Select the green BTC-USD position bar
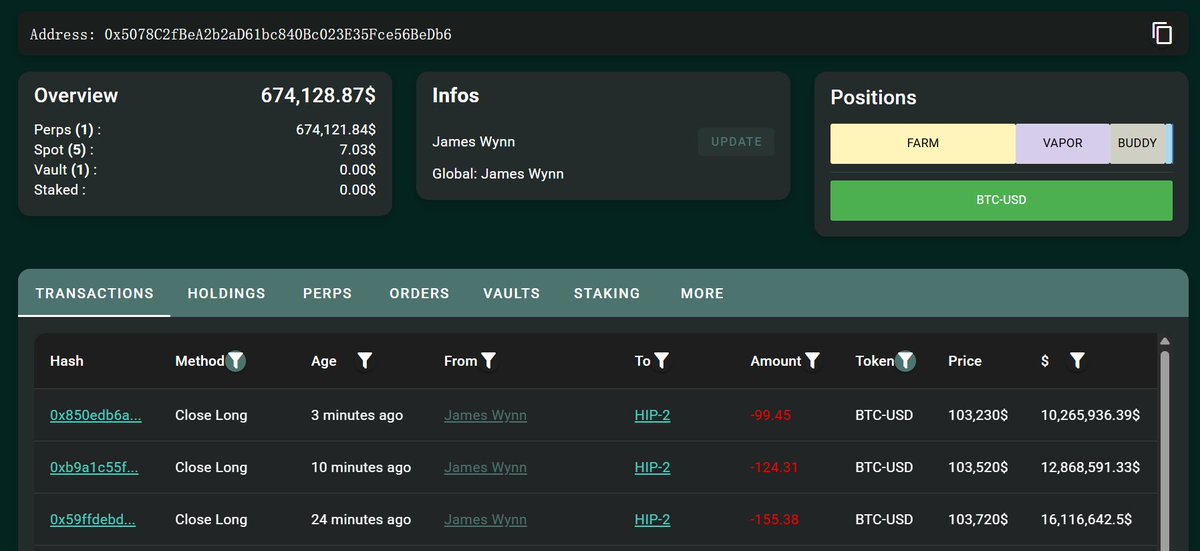 (x=1001, y=200)
